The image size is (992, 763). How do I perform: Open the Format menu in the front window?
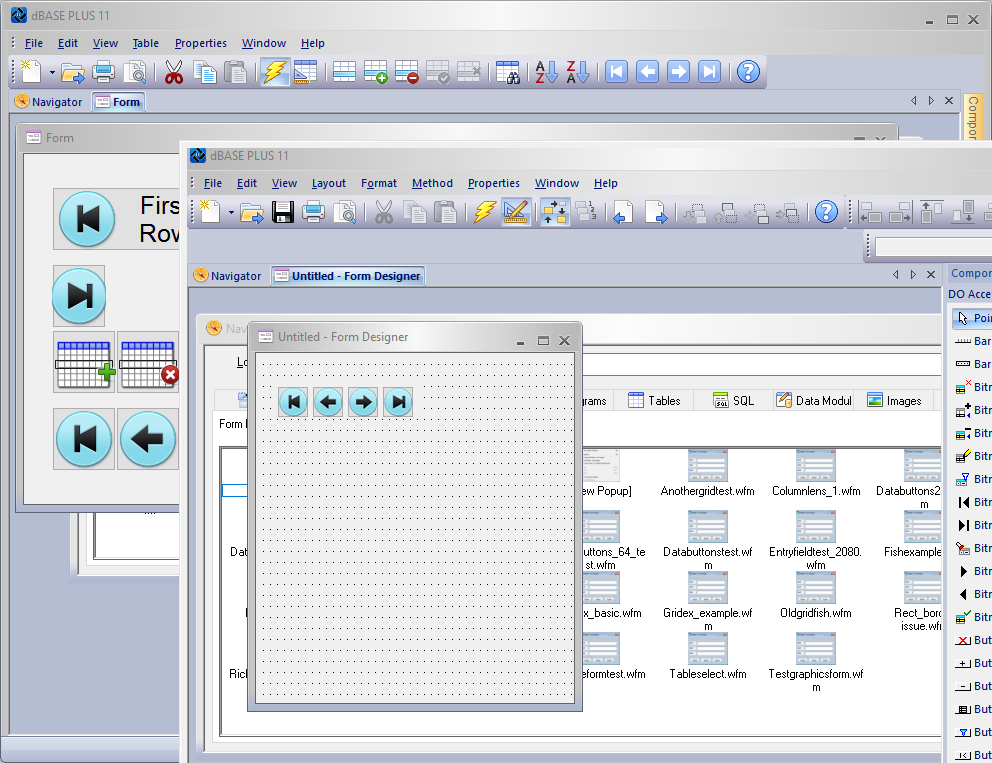(x=379, y=183)
